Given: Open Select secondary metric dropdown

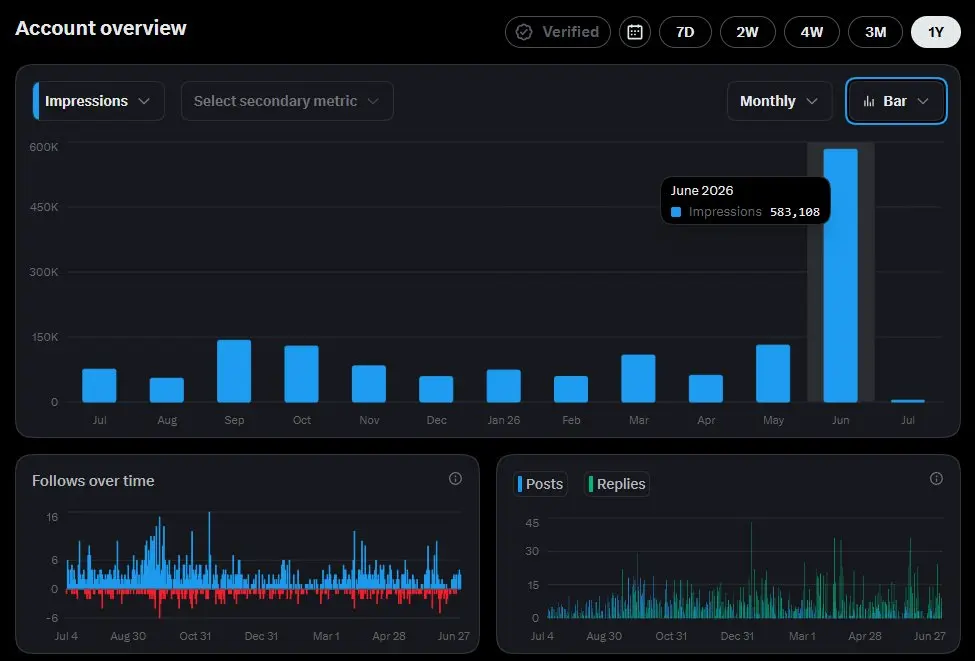Looking at the screenshot, I should (287, 101).
